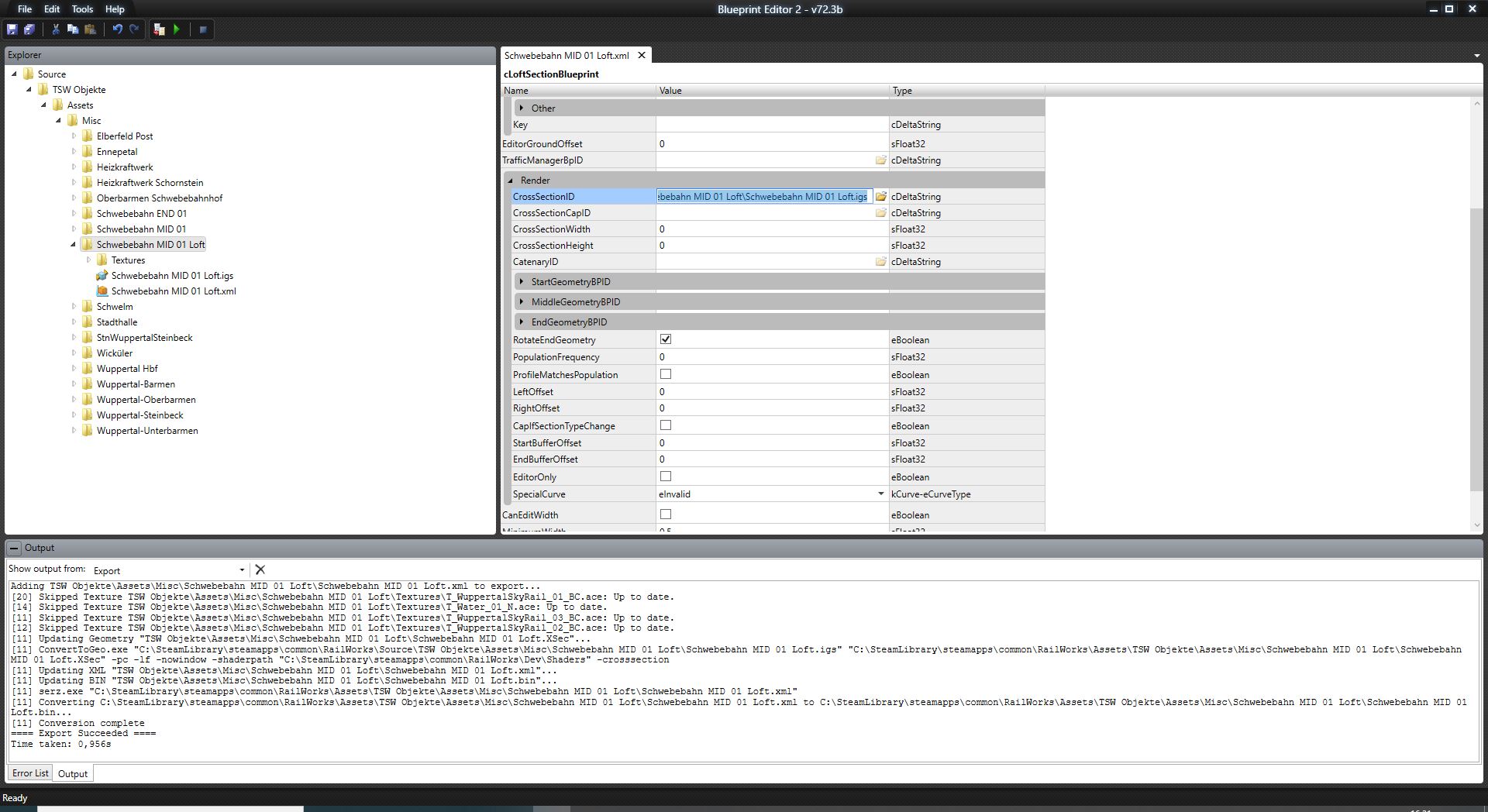The height and width of the screenshot is (812, 1488).
Task: Click the Cut scissors icon
Action: pos(56,29)
